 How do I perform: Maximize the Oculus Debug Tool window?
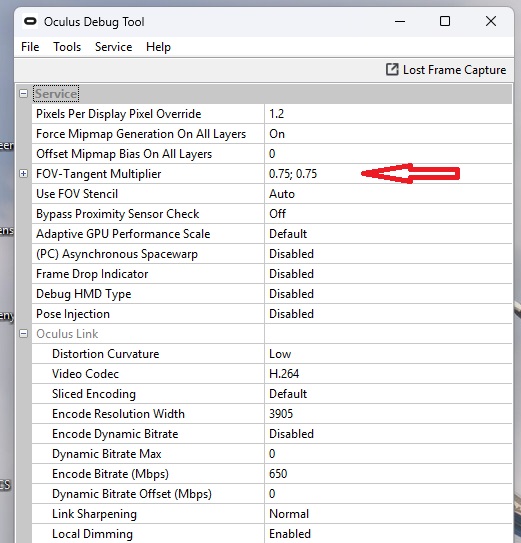click(x=445, y=21)
